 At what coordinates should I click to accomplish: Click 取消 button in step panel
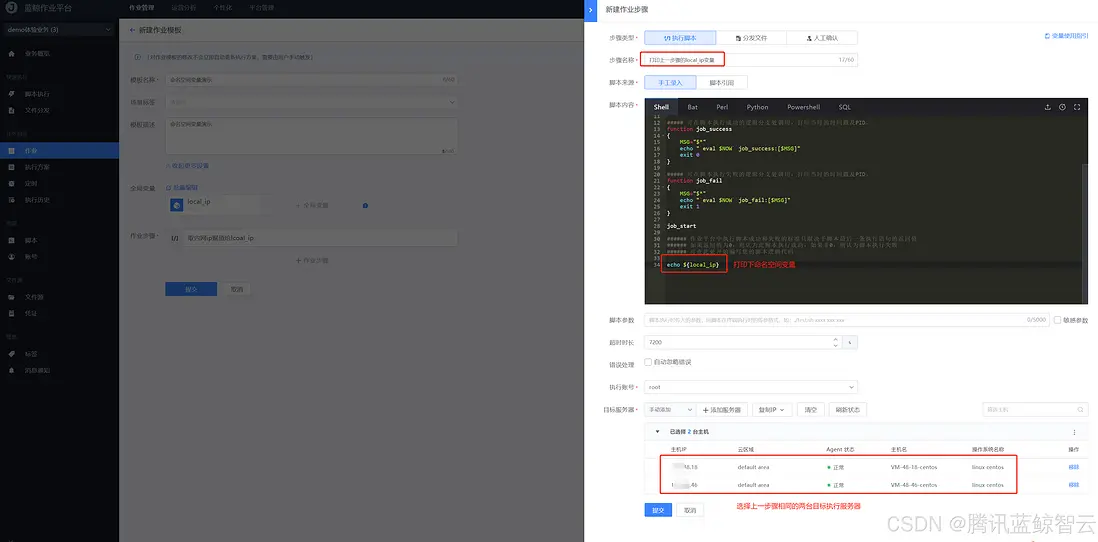690,510
